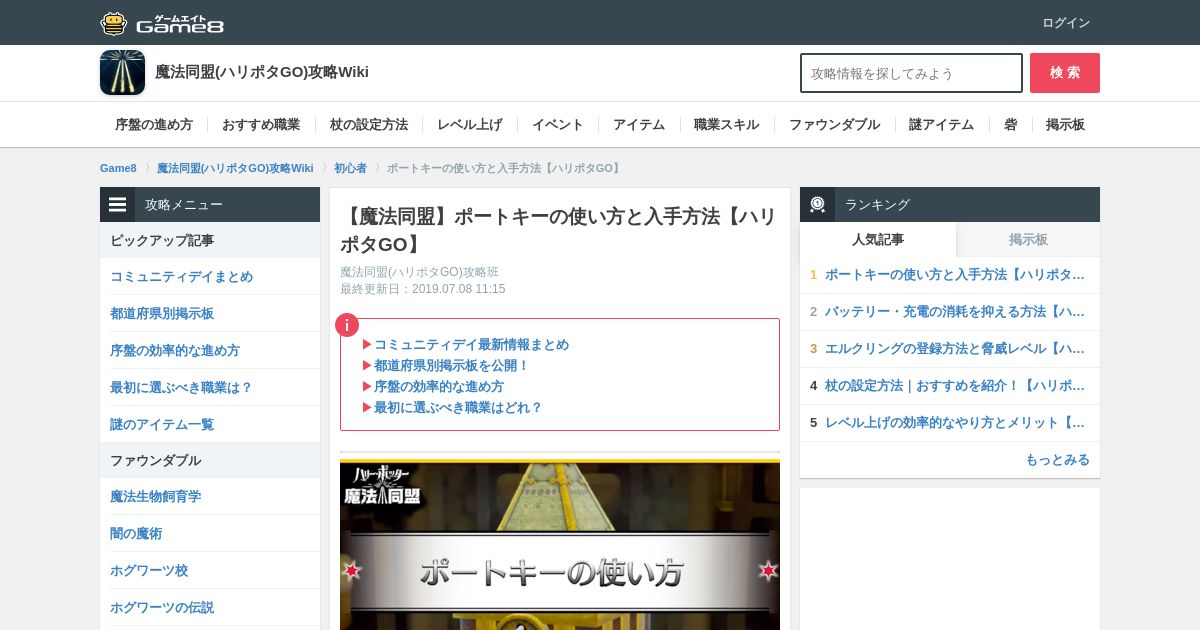Open おすすめ職業 in navigation bar

click(x=261, y=125)
